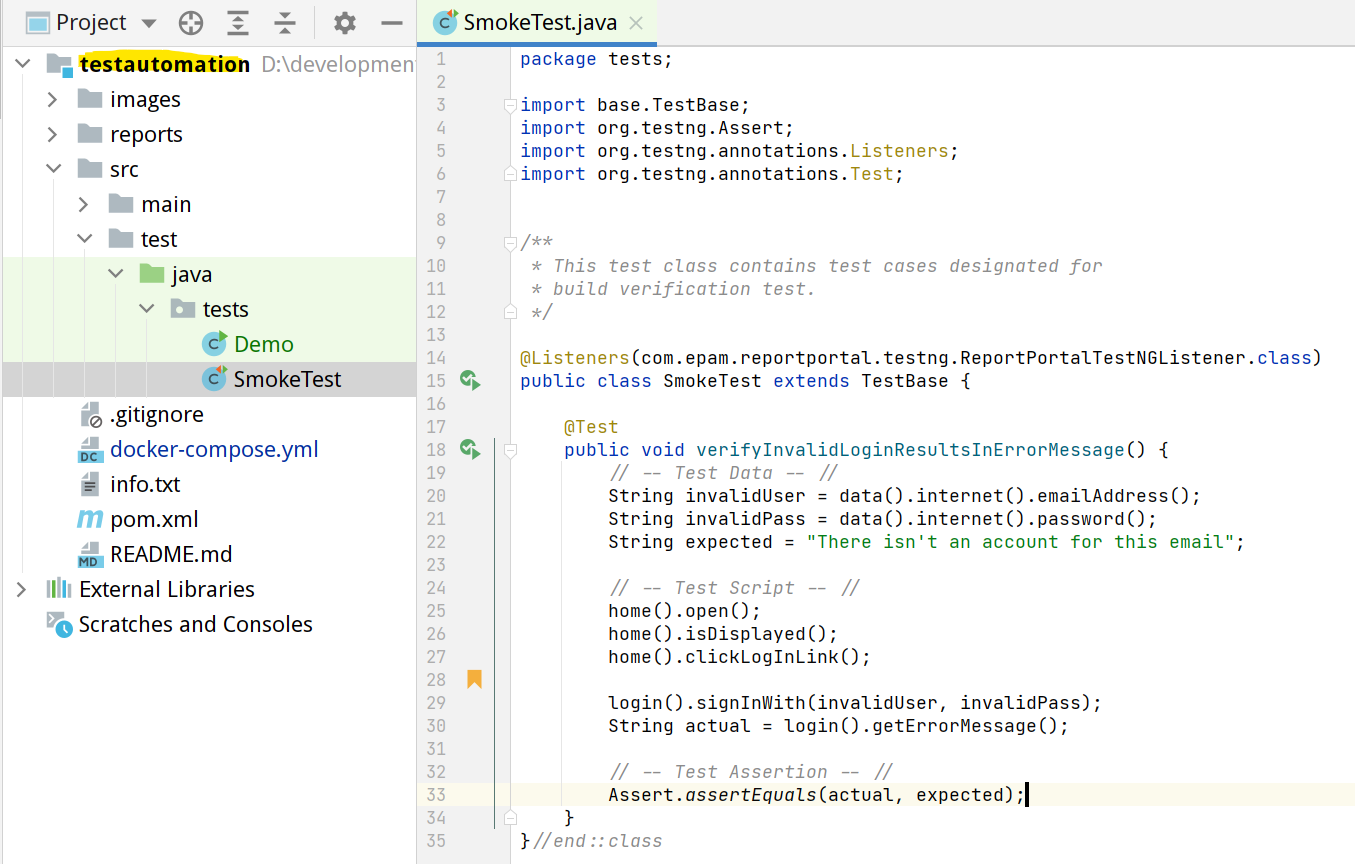
Task: Expand External Libraries node
Action: point(21,589)
